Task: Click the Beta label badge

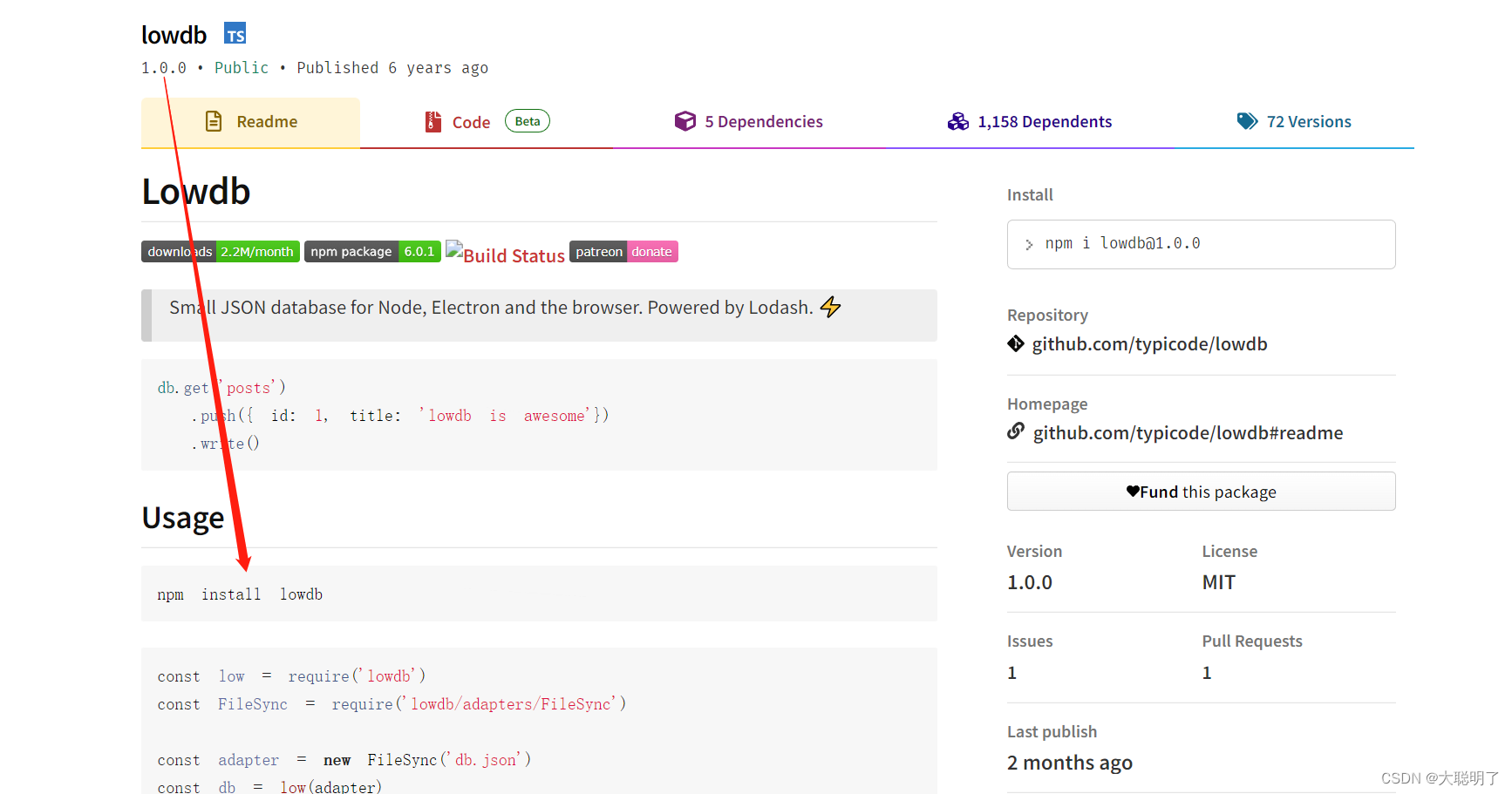Action: pyautogui.click(x=528, y=121)
